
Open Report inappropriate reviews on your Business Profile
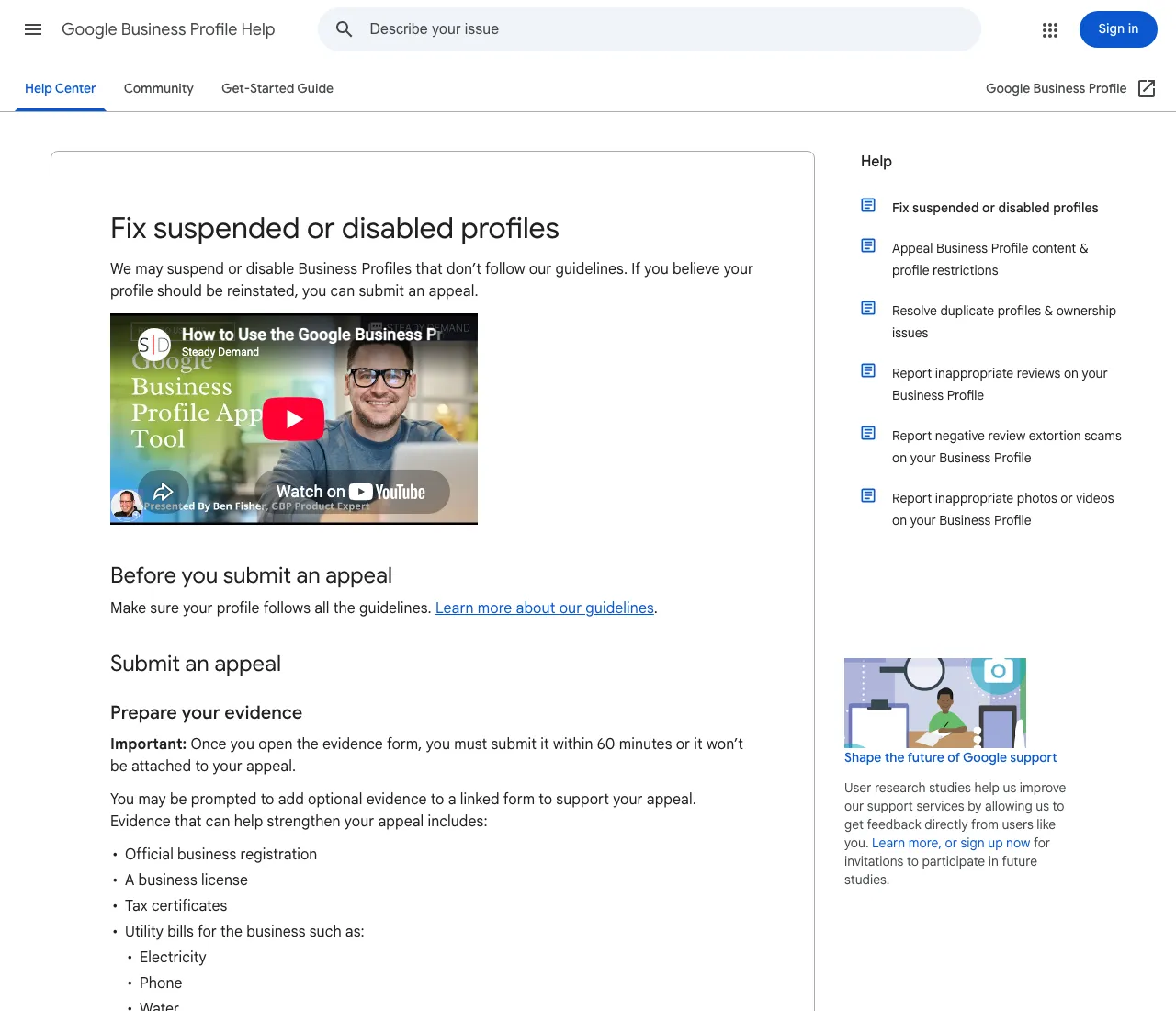1000,384
